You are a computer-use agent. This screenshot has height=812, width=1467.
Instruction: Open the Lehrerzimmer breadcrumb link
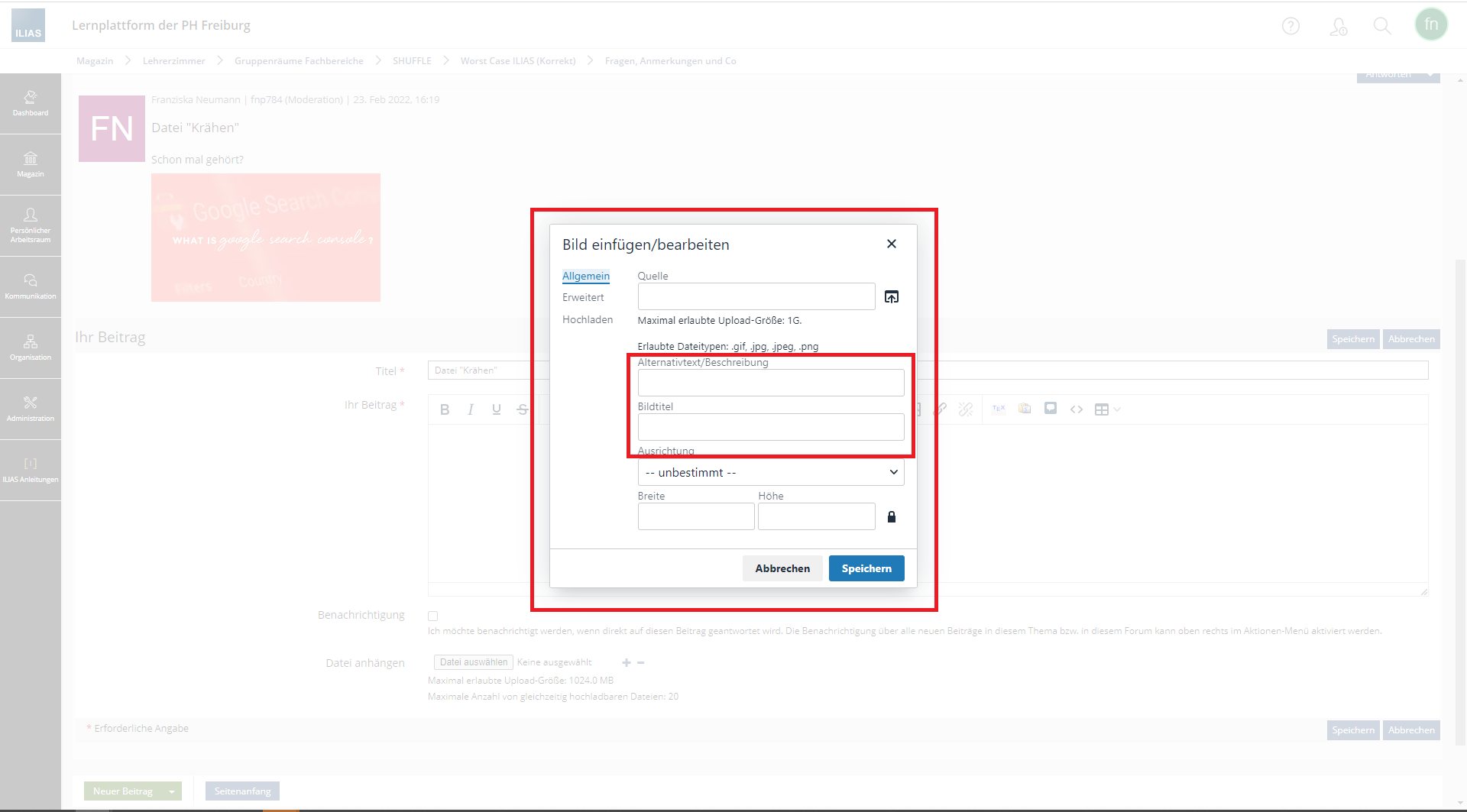173,60
